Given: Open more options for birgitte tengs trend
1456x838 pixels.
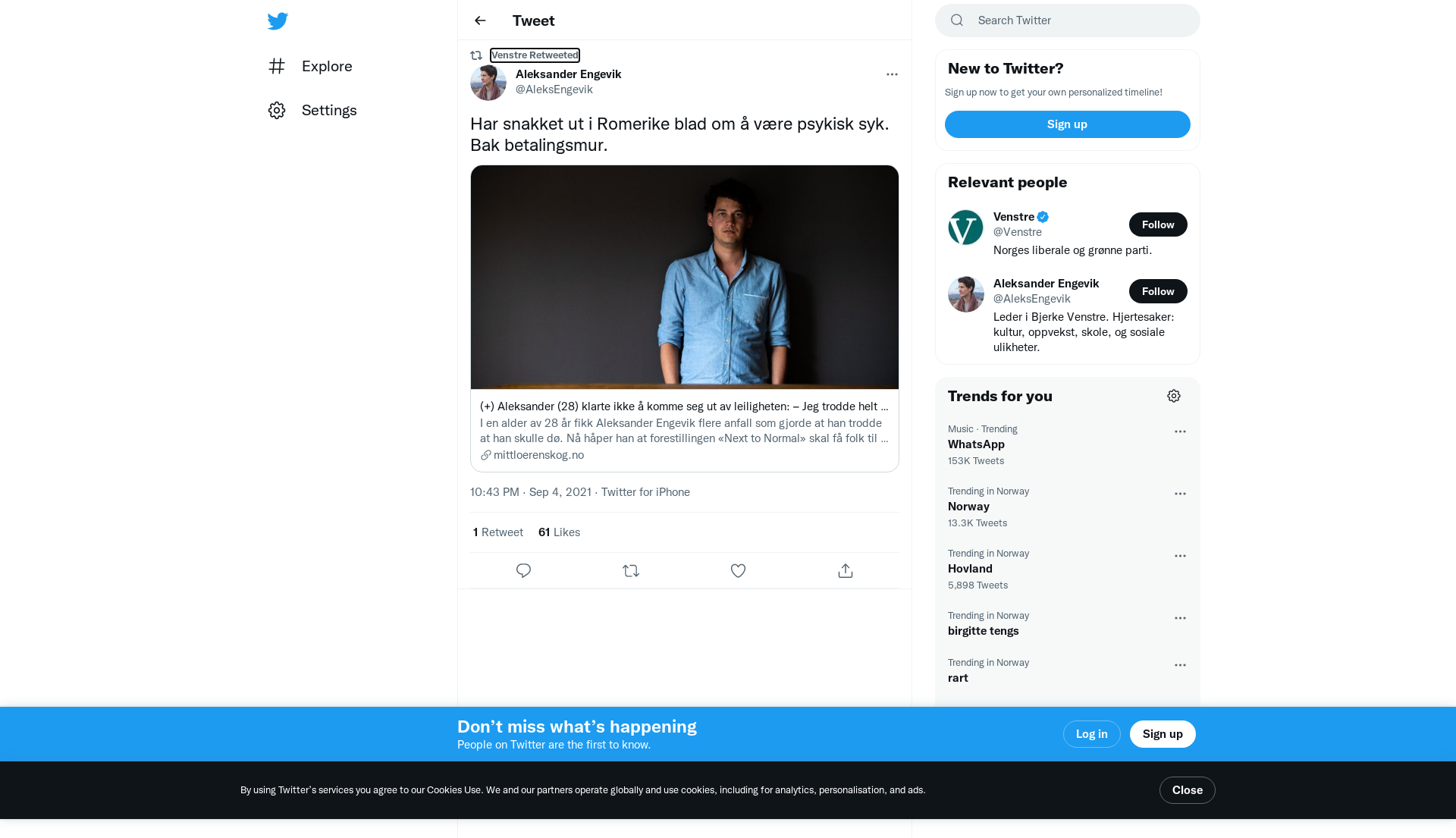Looking at the screenshot, I should [x=1180, y=618].
